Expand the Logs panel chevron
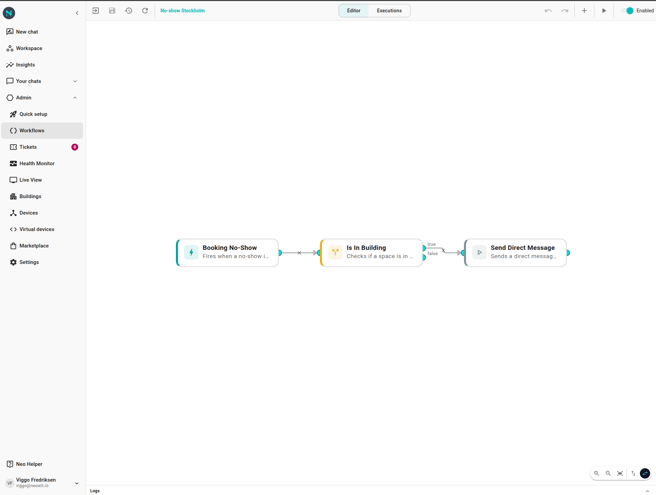Screen dimensions: 656x495 point(647,491)
